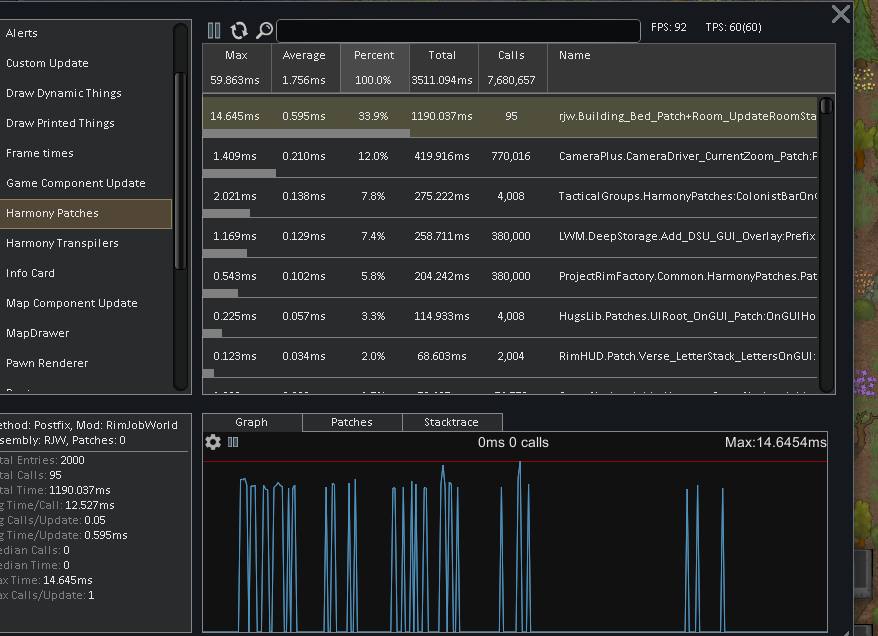Open the Stacktrace tab
The height and width of the screenshot is (636, 878).
pyautogui.click(x=451, y=422)
